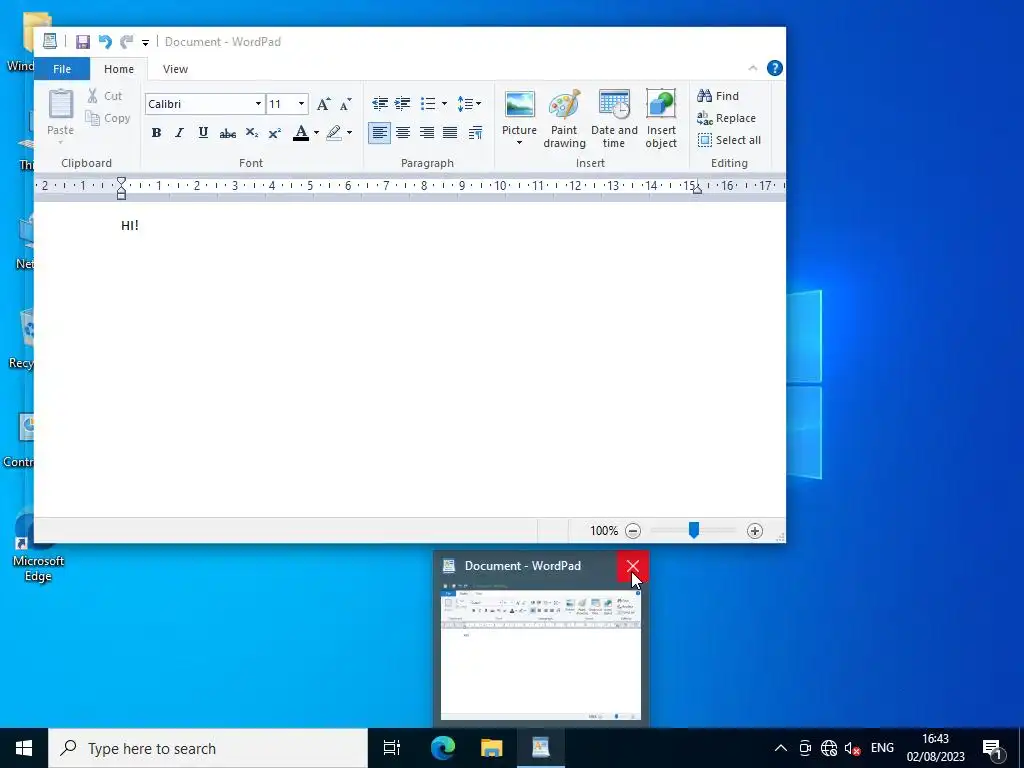This screenshot has width=1024, height=768.
Task: Grow font size with large A icon
Action: pyautogui.click(x=323, y=104)
